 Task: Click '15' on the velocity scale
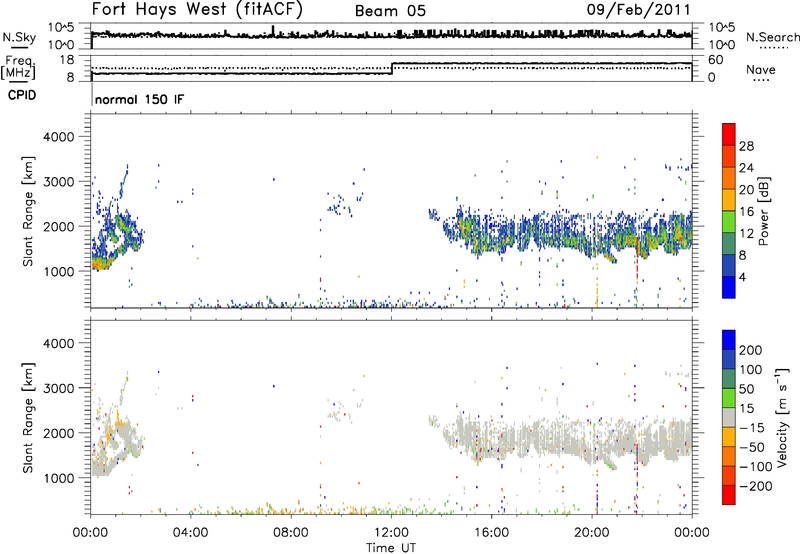746,409
